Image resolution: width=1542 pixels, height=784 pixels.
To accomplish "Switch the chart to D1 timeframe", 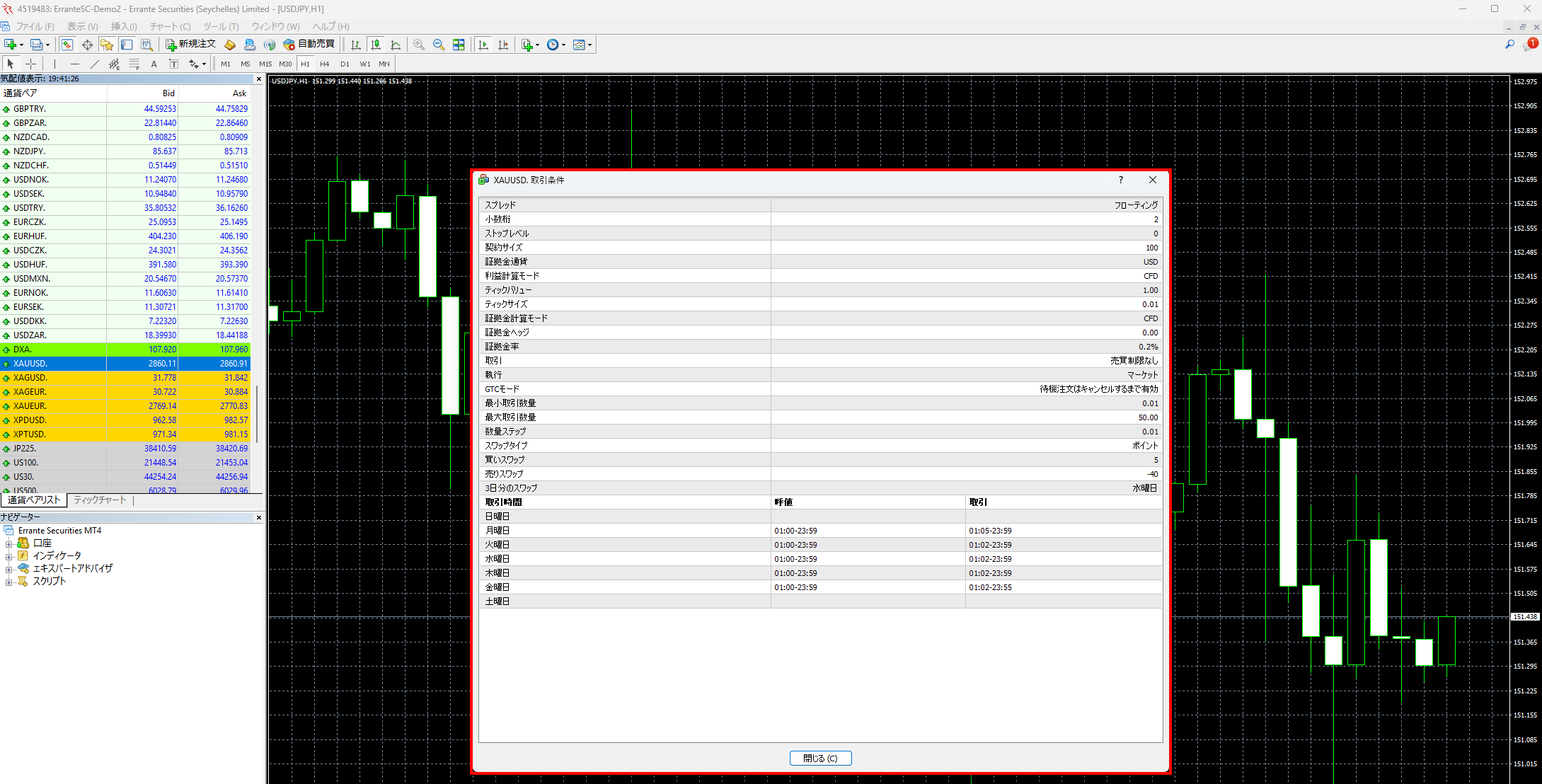I will click(x=345, y=64).
